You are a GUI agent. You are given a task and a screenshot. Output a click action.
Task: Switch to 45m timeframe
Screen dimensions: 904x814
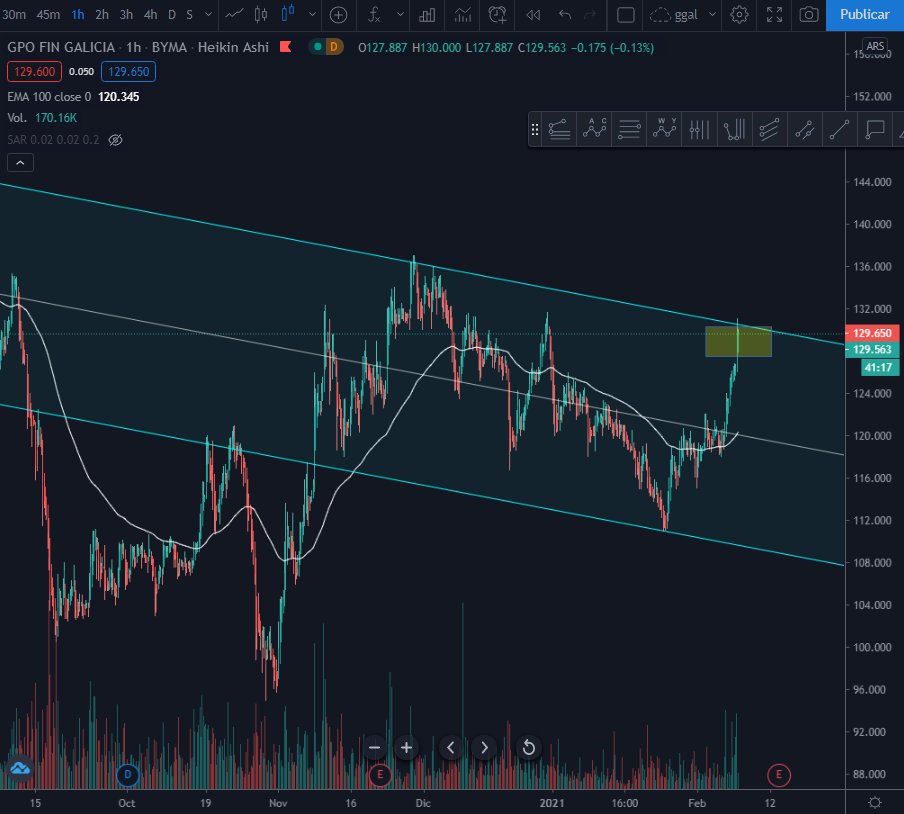48,14
